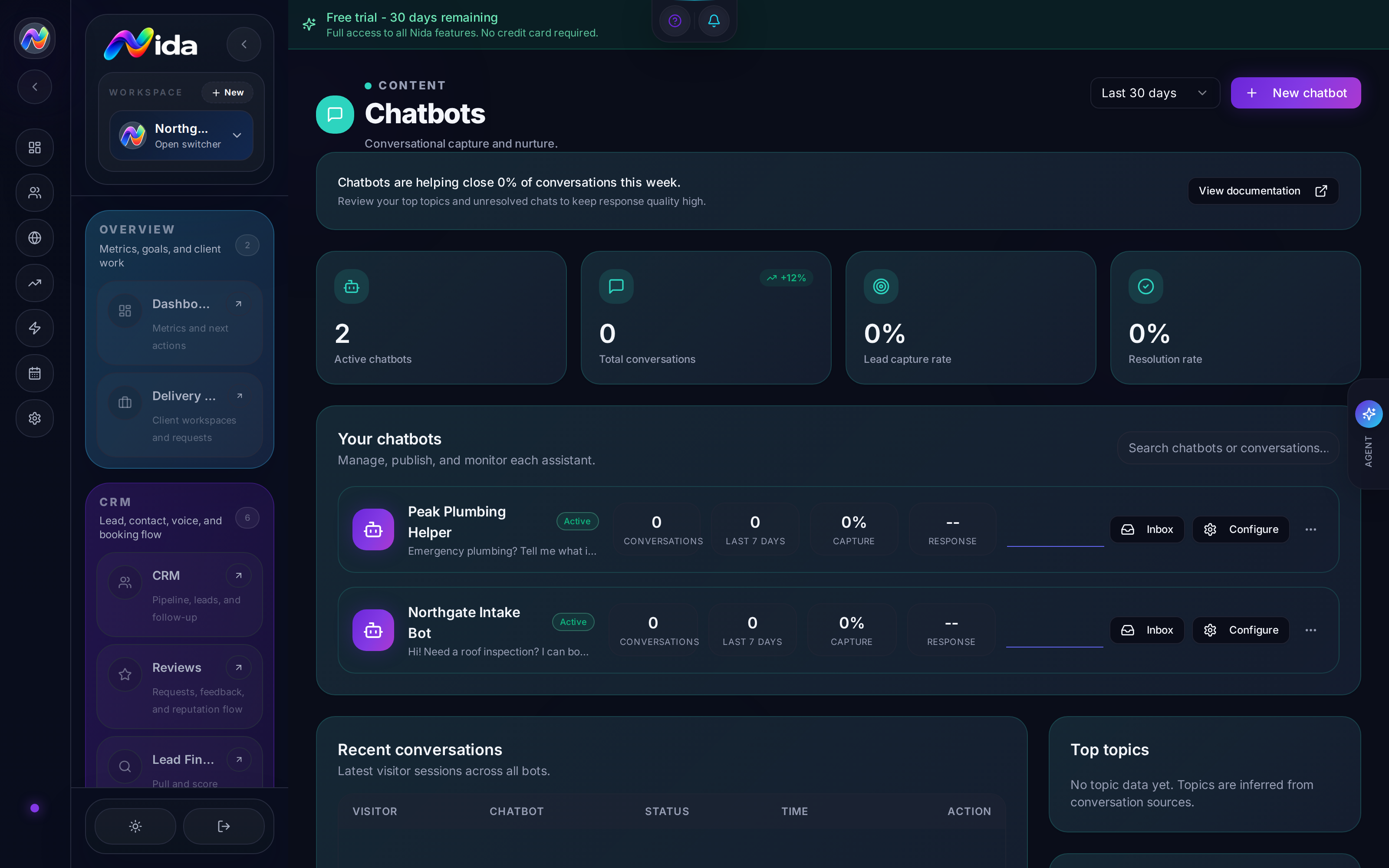1389x868 pixels.
Task: Click View documentation link
Action: pyautogui.click(x=1263, y=191)
